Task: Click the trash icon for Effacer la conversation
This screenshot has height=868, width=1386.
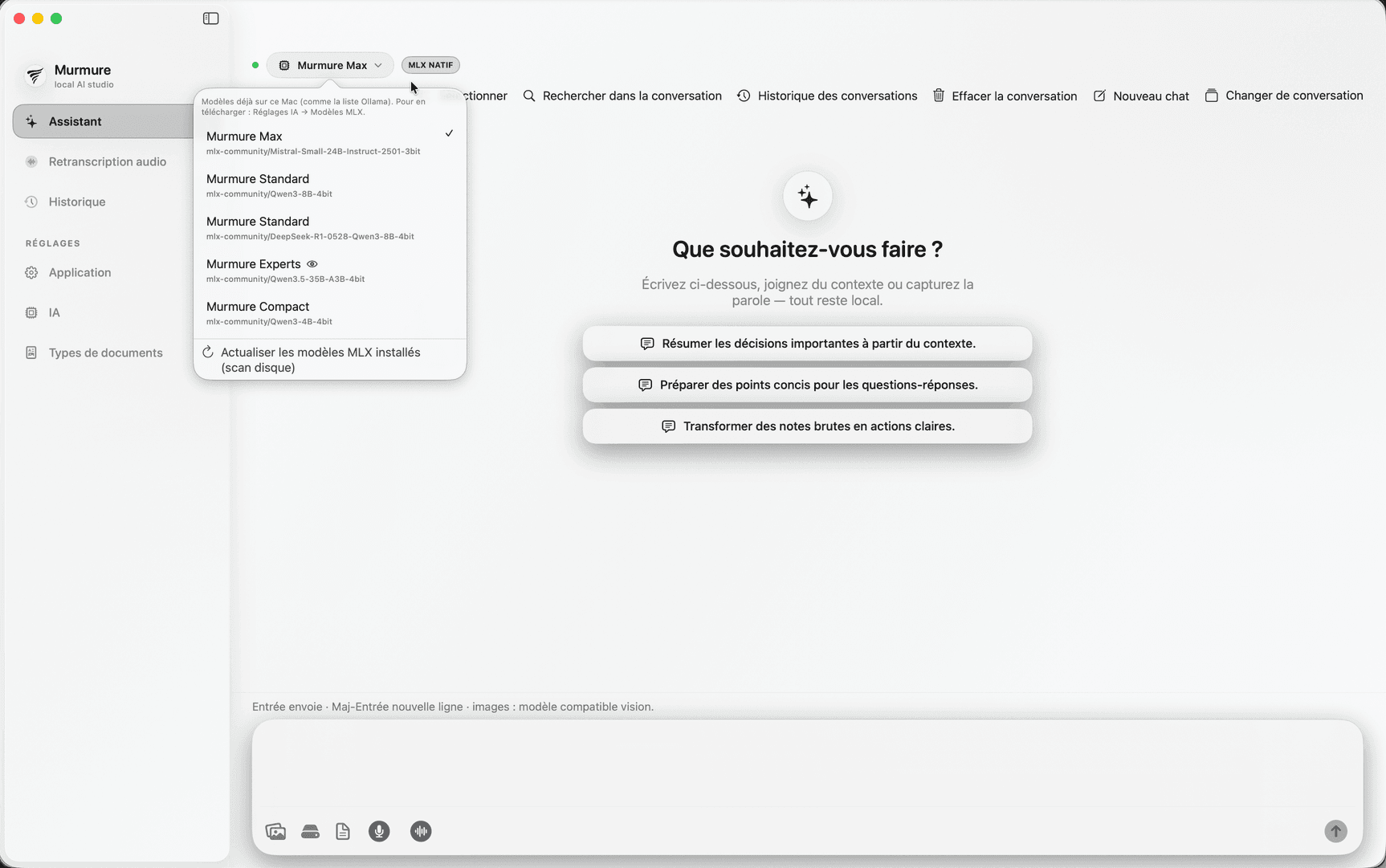Action: (x=939, y=96)
